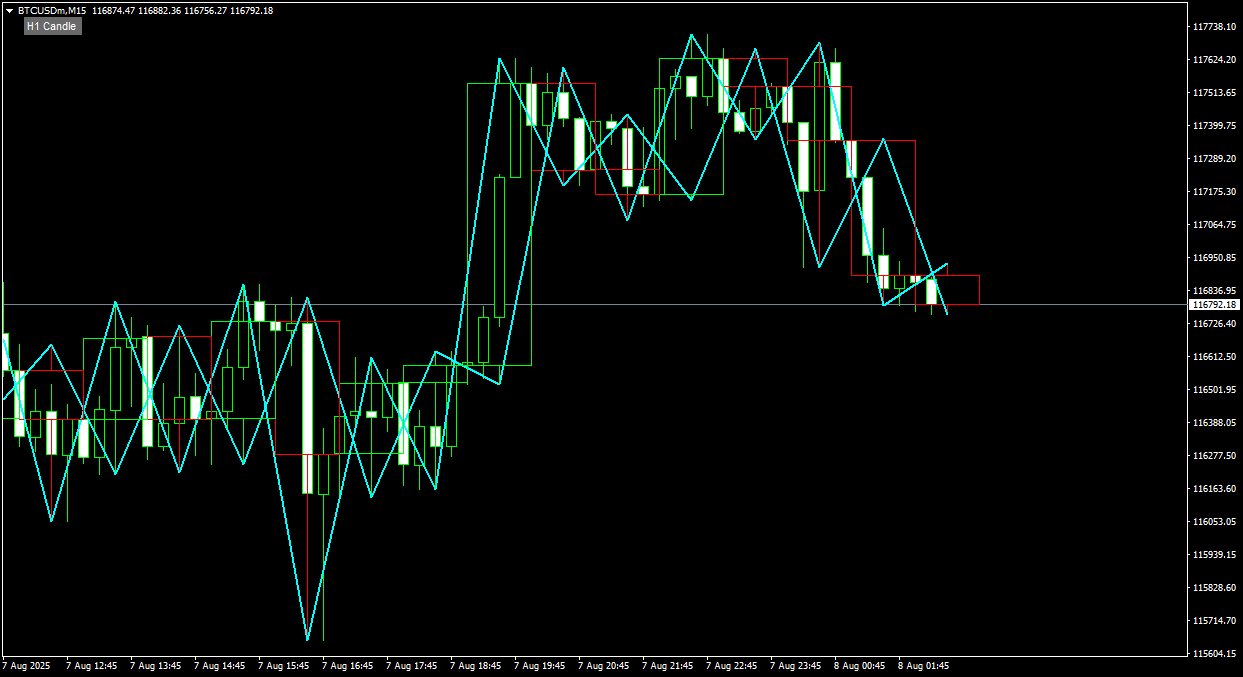Click the 7 Aug 14:45 time label
This screenshot has width=1243, height=677.
(220, 666)
